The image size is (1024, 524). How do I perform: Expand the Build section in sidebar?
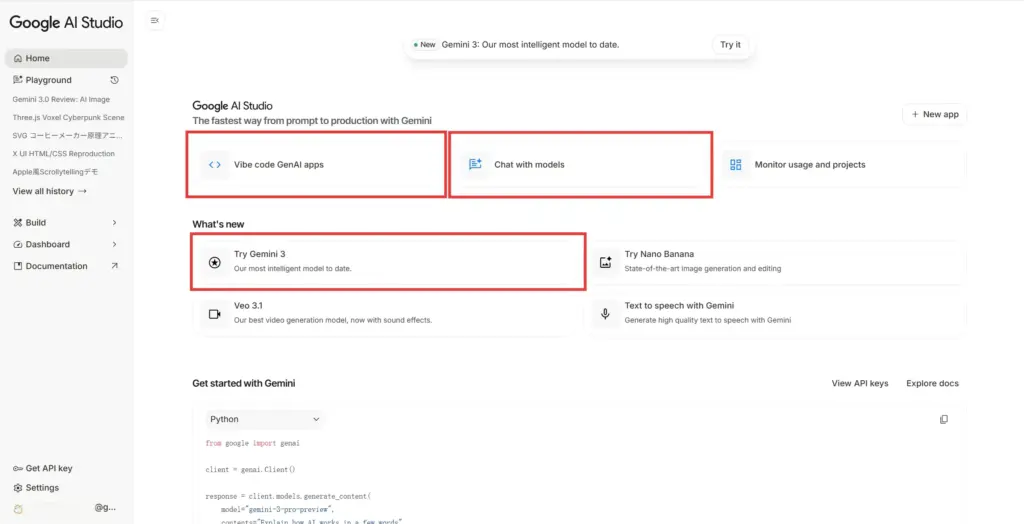[65, 222]
